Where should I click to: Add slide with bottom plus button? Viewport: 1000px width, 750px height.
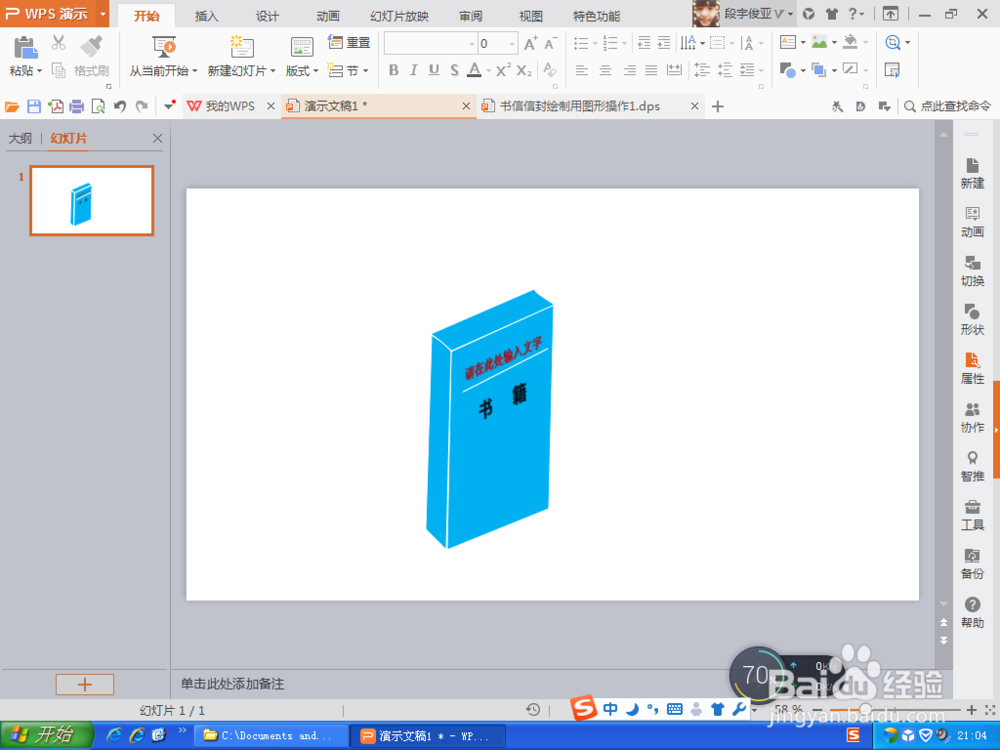tap(85, 684)
